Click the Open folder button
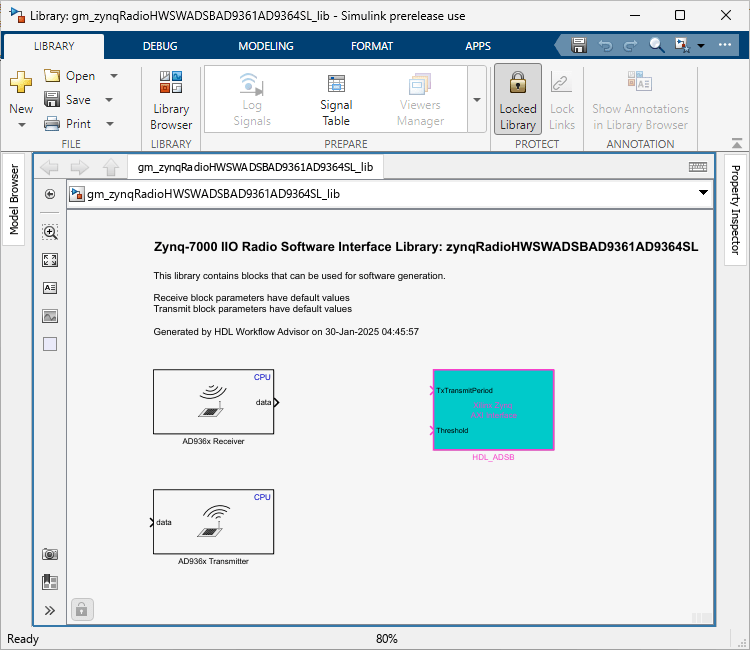The height and width of the screenshot is (650, 750). (x=69, y=76)
